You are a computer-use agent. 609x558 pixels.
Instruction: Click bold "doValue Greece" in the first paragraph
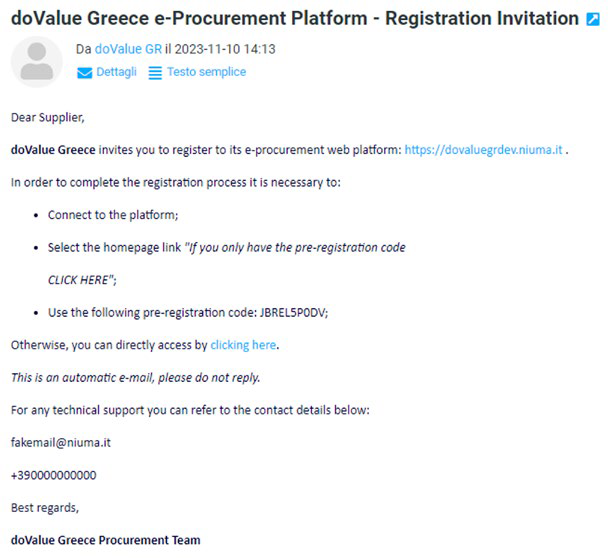[x=53, y=150]
